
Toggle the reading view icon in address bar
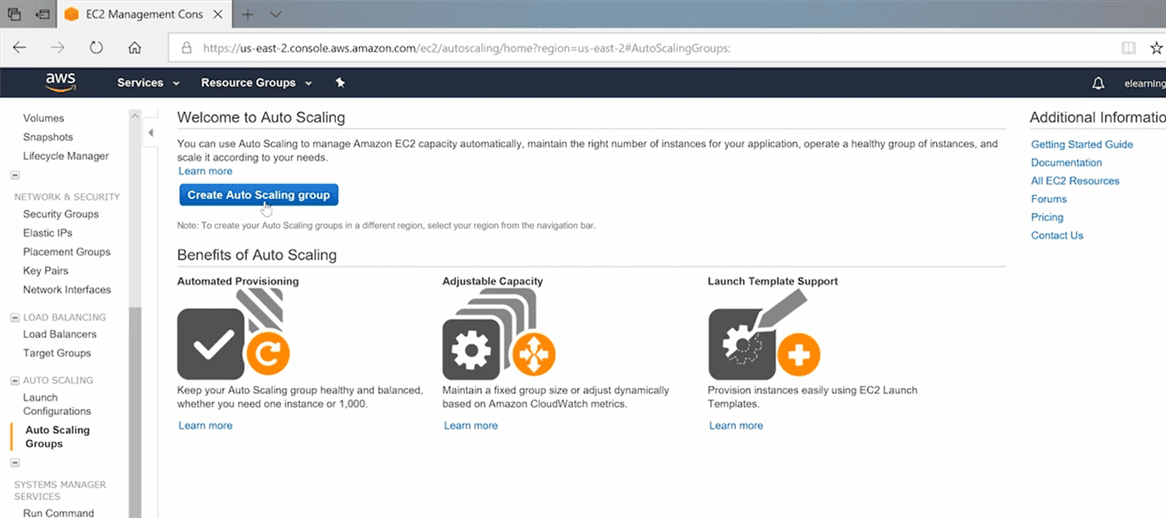click(x=1128, y=47)
